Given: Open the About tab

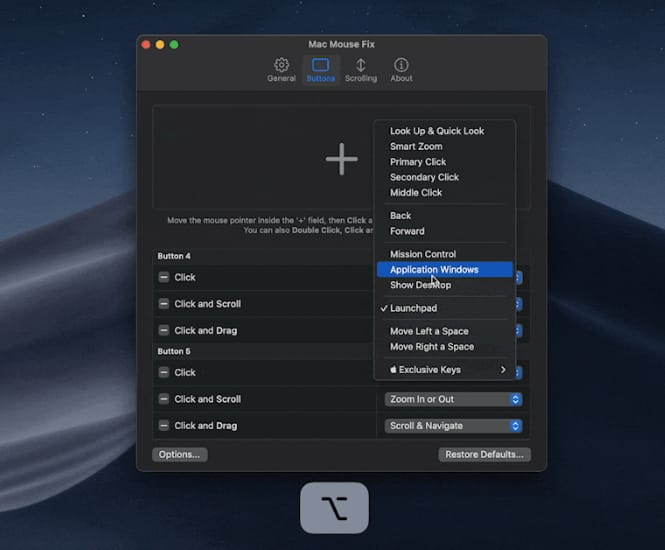Looking at the screenshot, I should click(401, 70).
